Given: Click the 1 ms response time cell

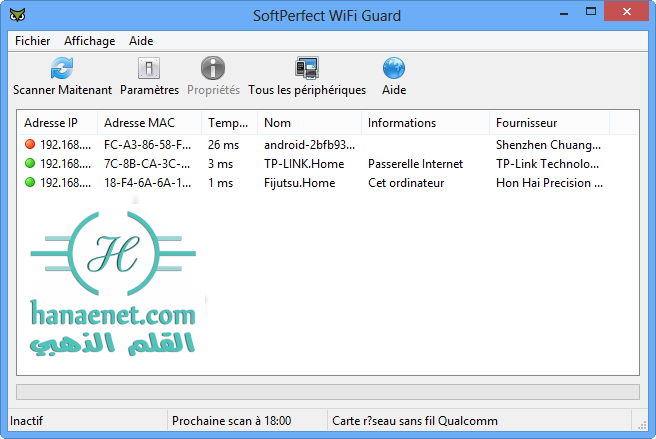Looking at the screenshot, I should pyautogui.click(x=220, y=183).
